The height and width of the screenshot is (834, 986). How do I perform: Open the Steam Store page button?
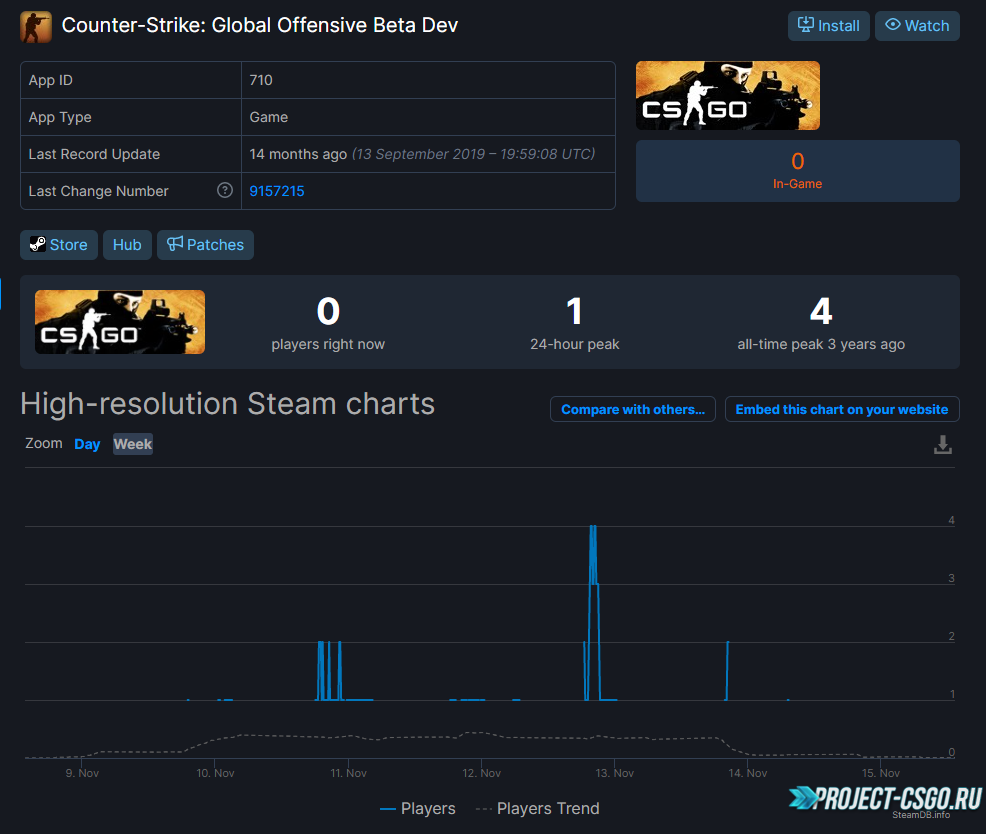[59, 245]
